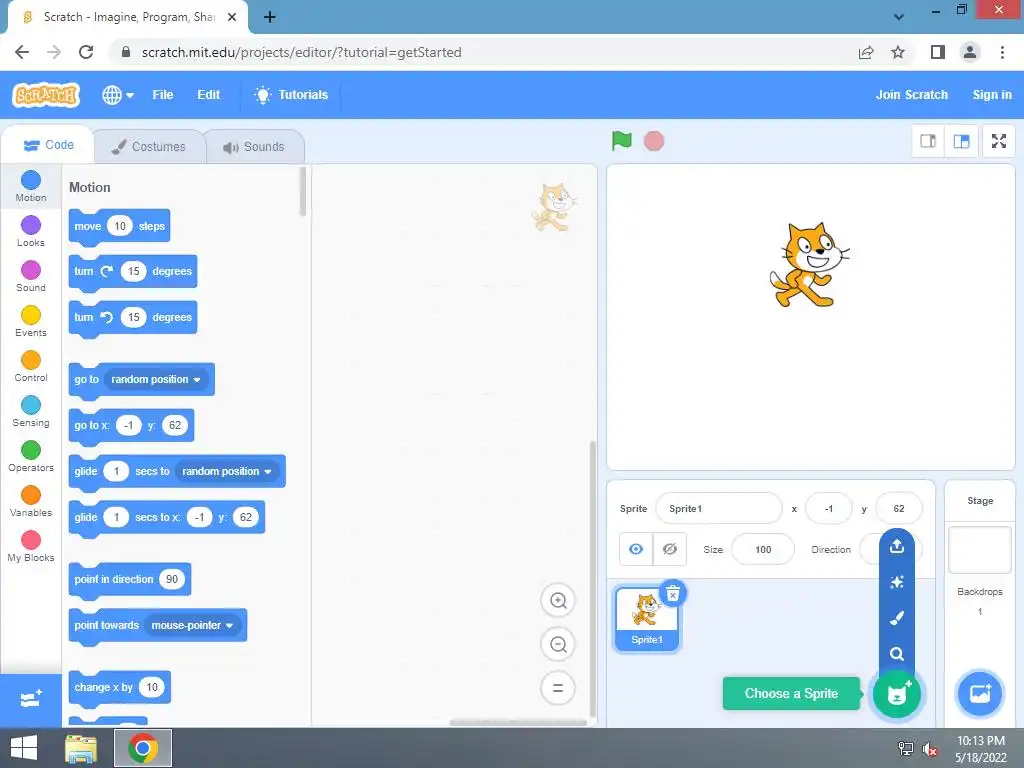Click the workspace vertical scrollbar

point(593,578)
